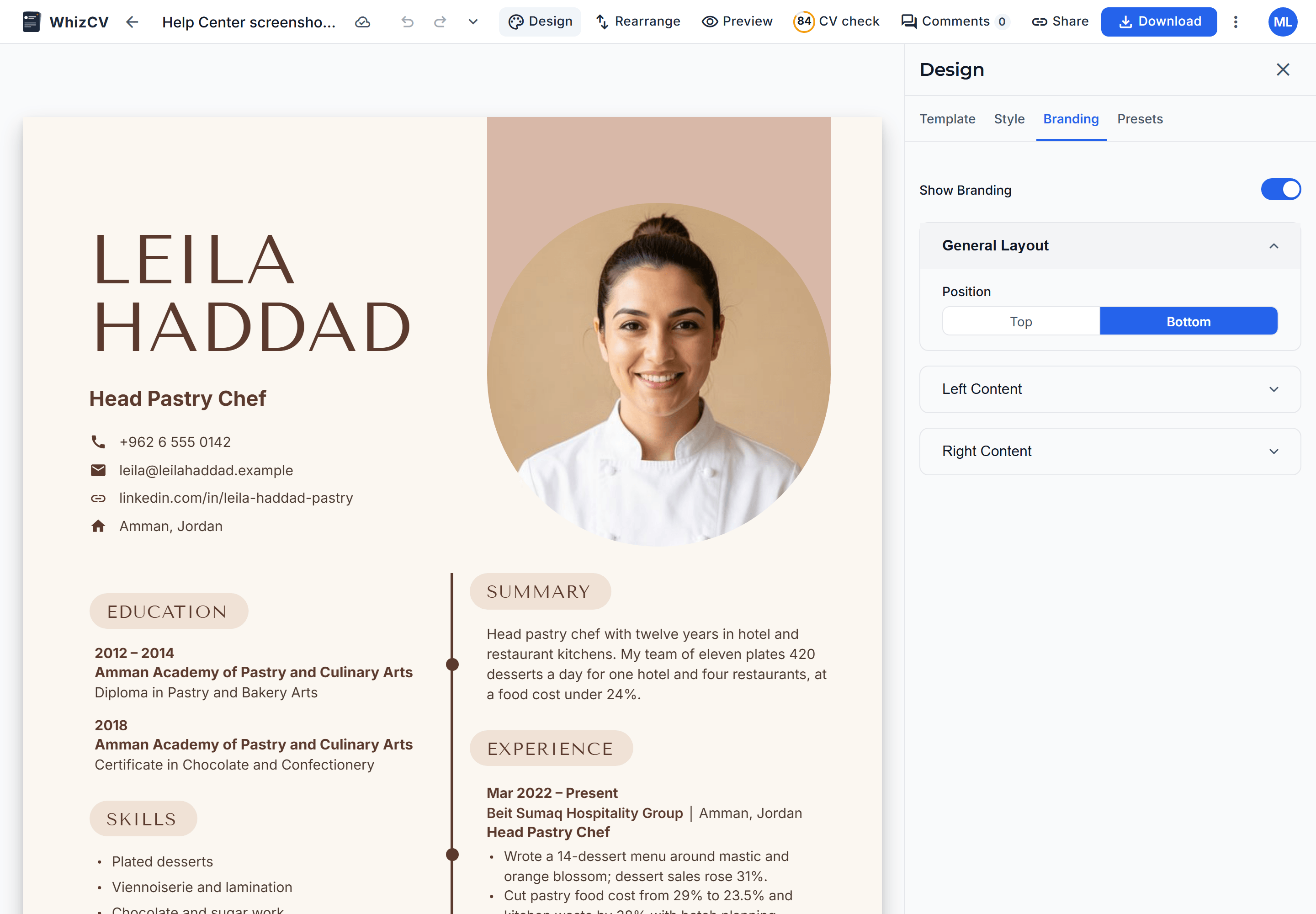Open the history dropdown chevron next to redo
Viewport: 1316px width, 914px height.
point(473,22)
